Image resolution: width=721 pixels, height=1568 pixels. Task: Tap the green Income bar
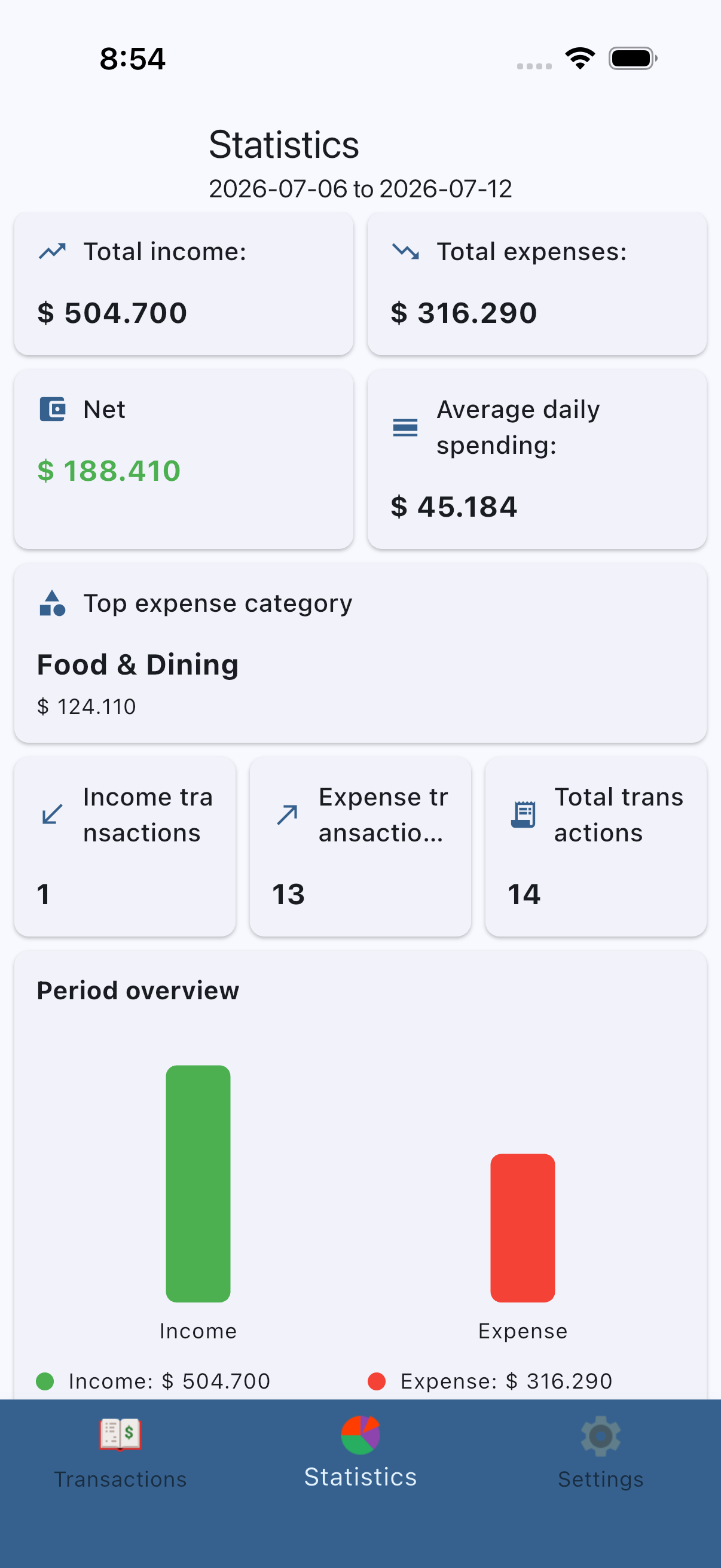click(198, 1183)
